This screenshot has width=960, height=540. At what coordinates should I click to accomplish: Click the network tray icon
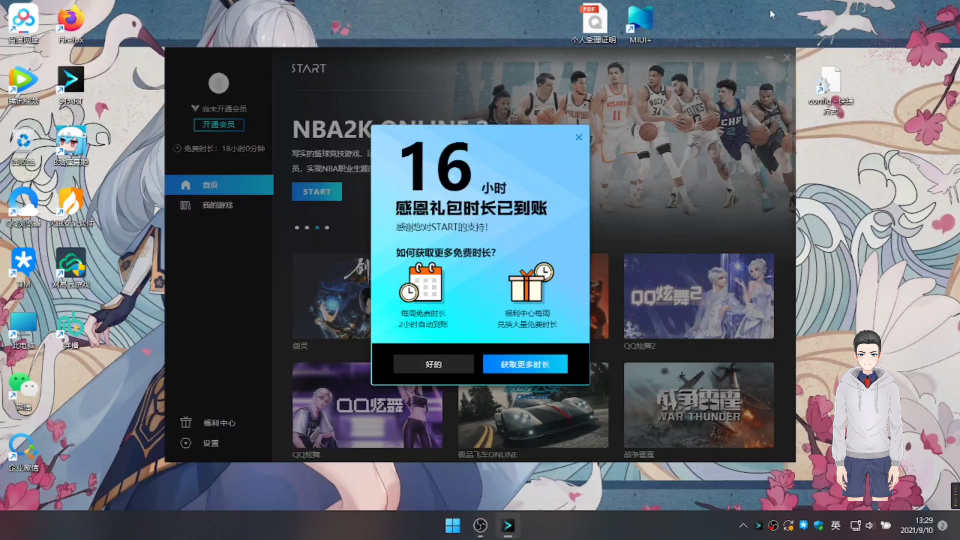tap(855, 525)
